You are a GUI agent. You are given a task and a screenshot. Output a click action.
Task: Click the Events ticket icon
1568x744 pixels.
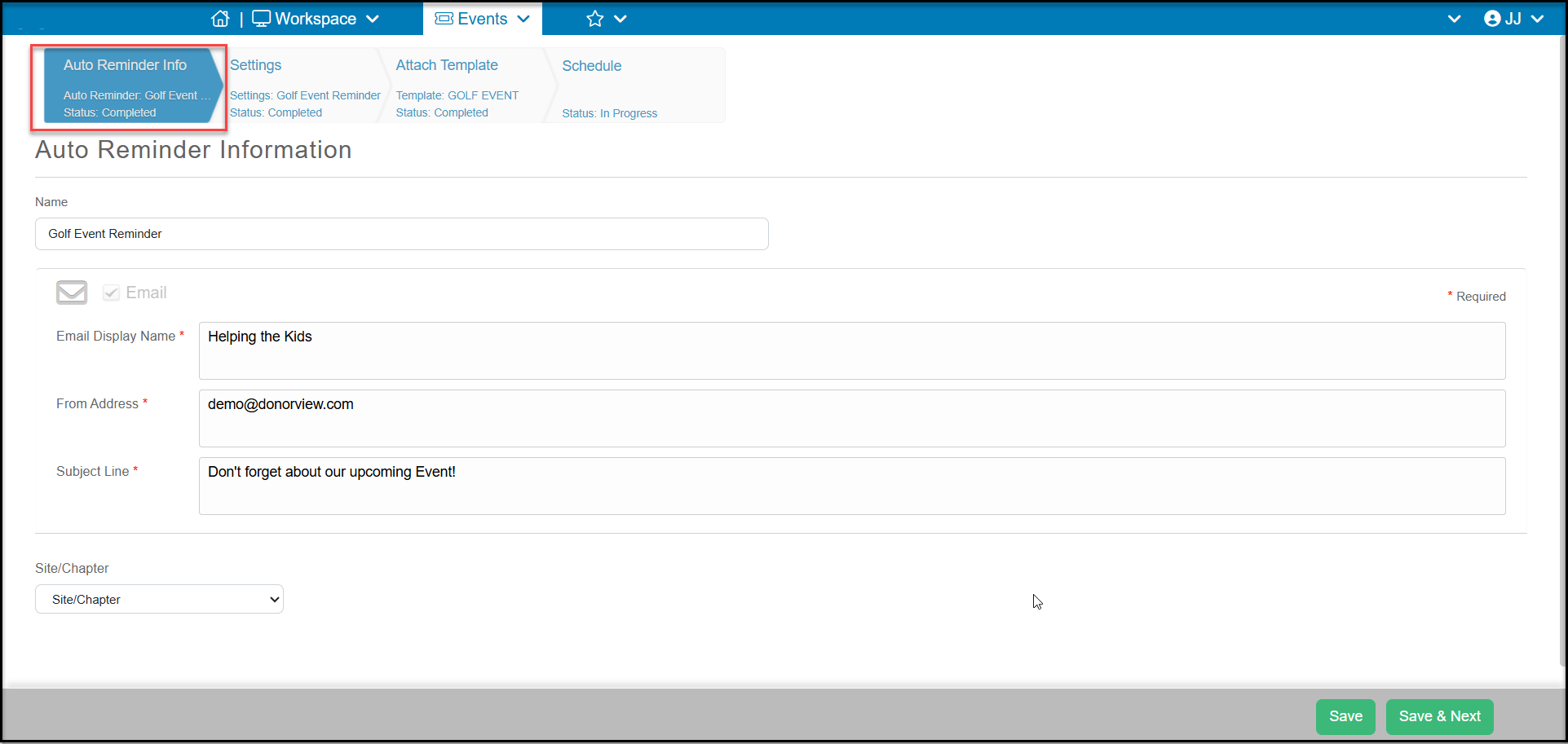tap(444, 19)
